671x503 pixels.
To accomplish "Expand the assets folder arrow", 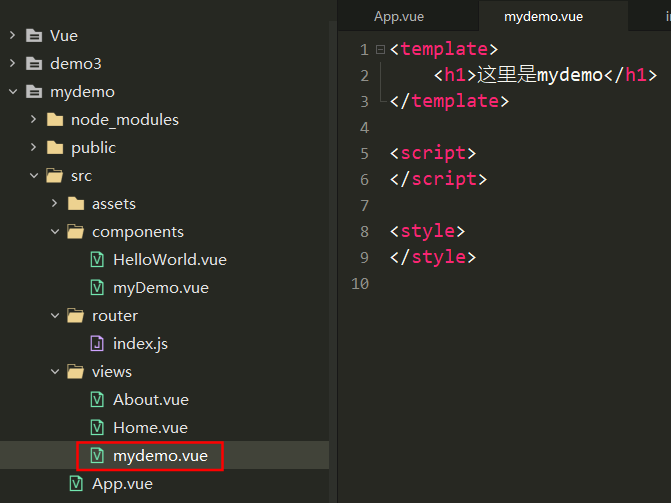I will 54,203.
